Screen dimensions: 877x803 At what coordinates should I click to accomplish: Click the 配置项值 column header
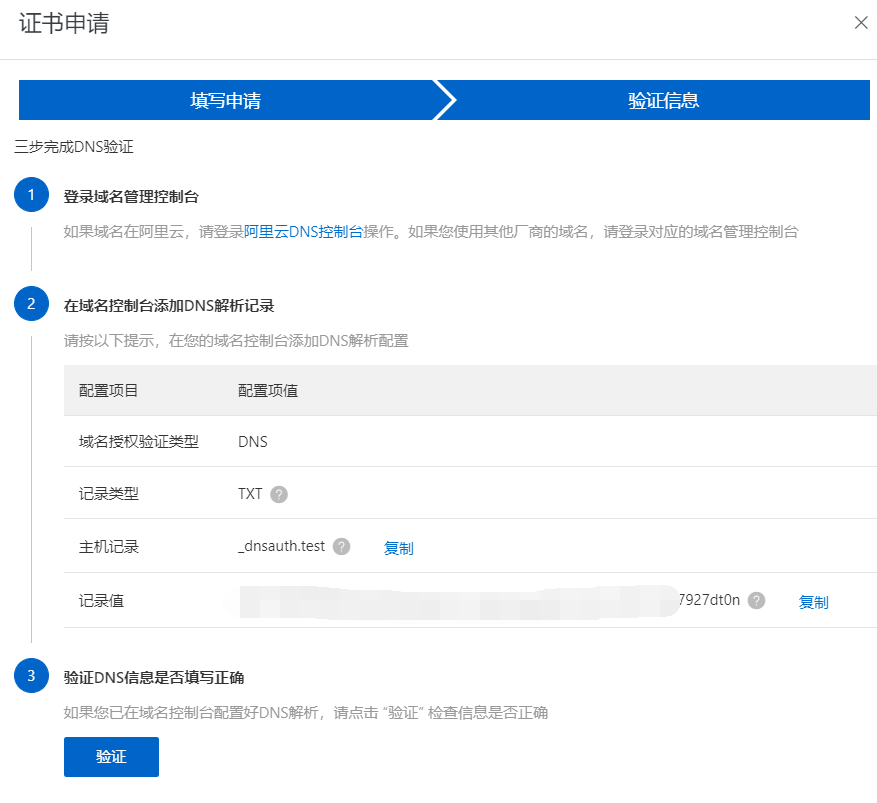[267, 390]
